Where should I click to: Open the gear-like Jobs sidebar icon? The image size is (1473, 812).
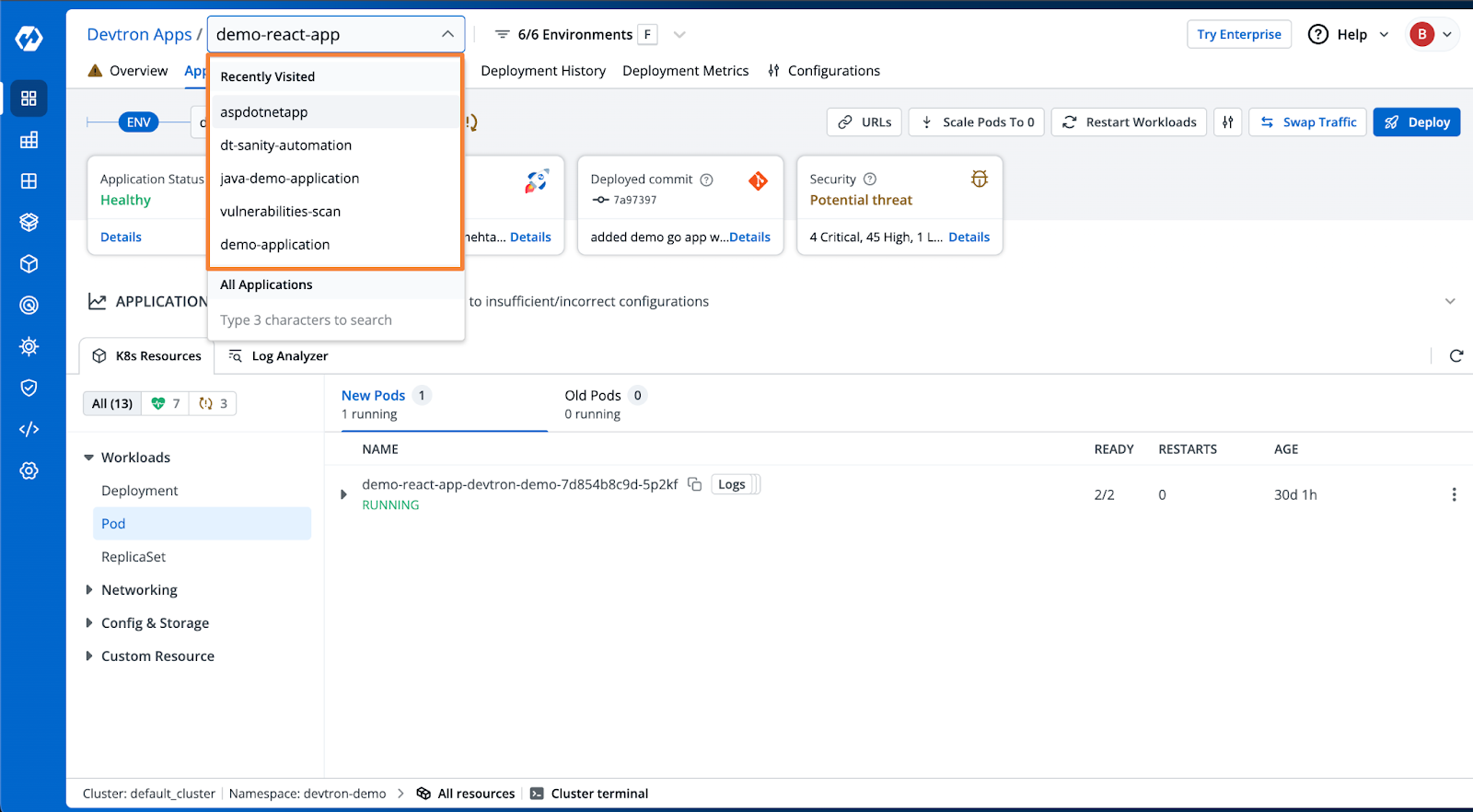click(29, 346)
